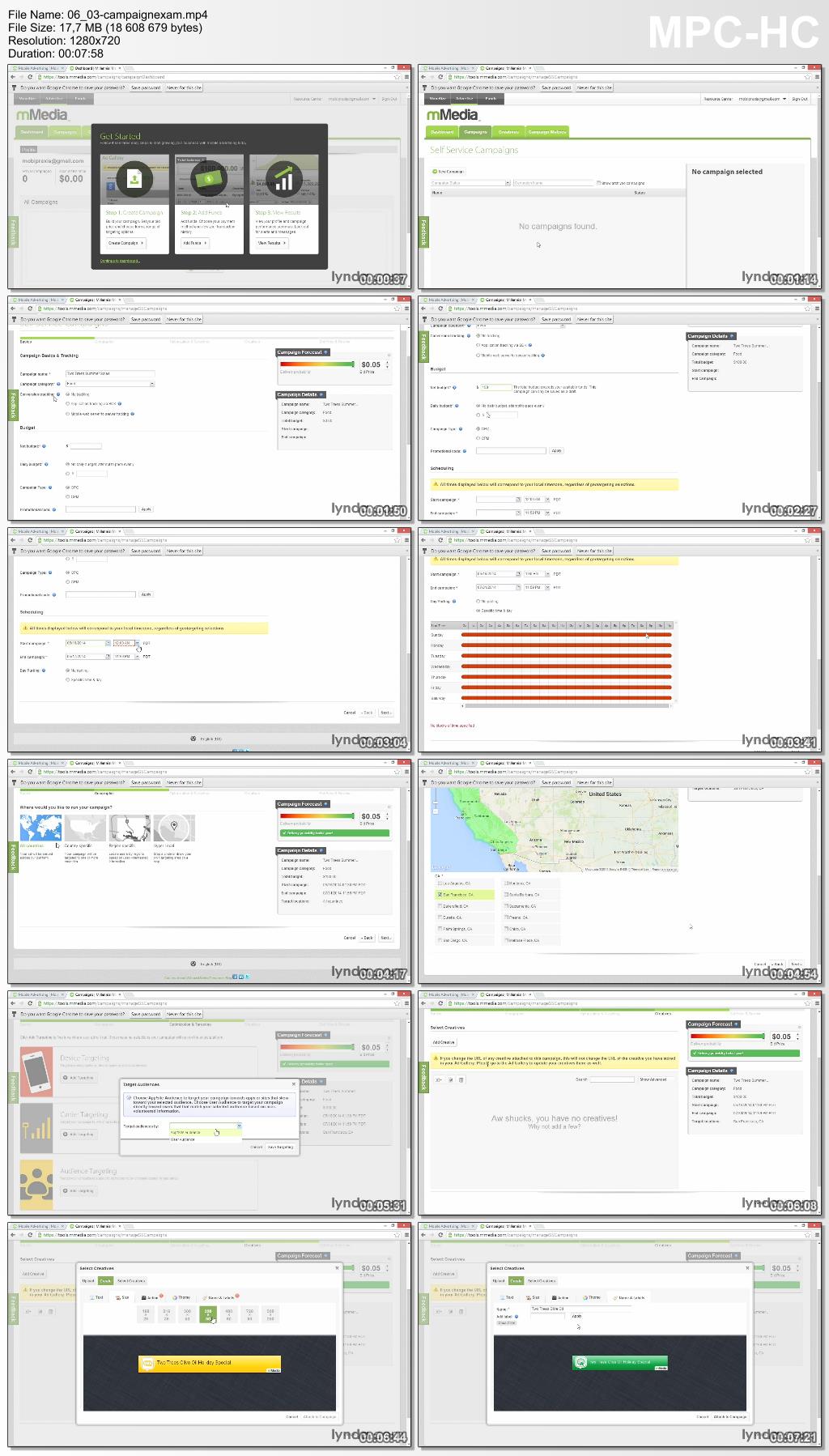Click Add Creative button in 00:06:08 frame
The height and width of the screenshot is (1456, 829).
point(444,1042)
